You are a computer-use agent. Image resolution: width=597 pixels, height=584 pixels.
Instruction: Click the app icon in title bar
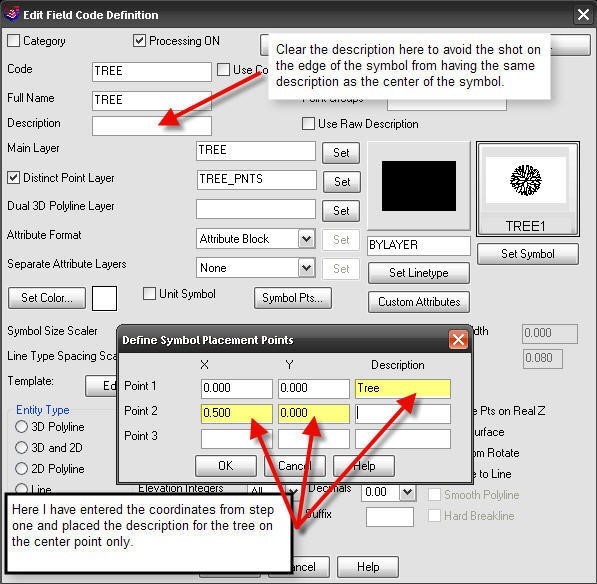(11, 14)
